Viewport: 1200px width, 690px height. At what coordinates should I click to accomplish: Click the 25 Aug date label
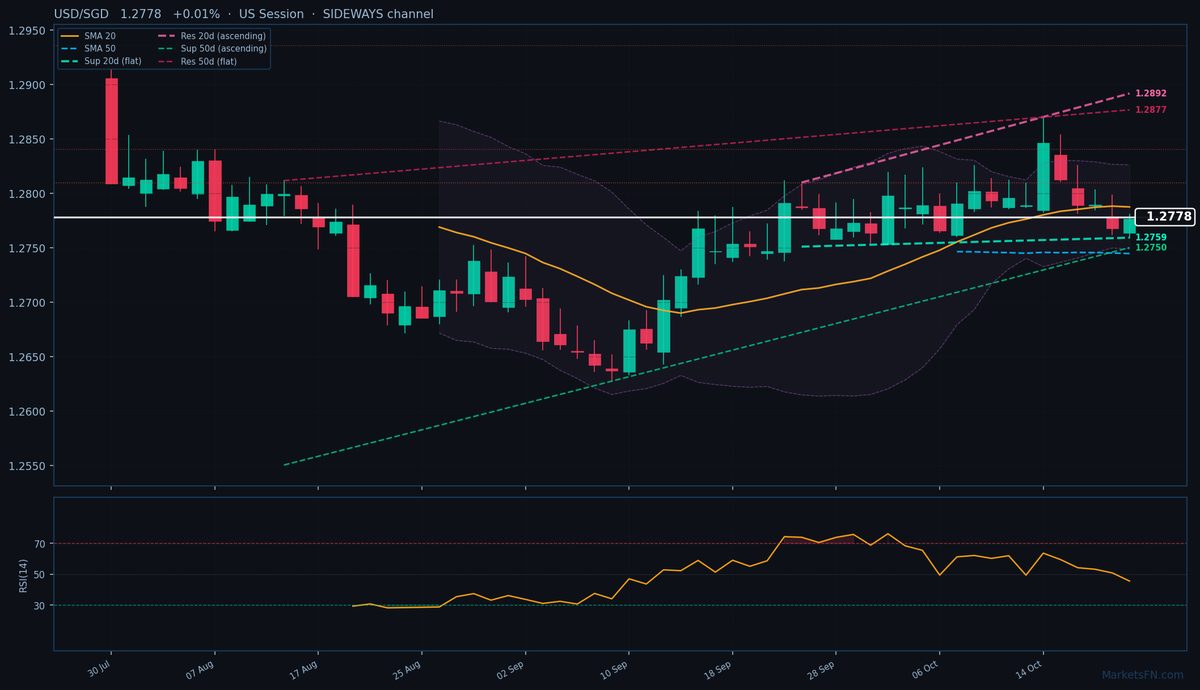[x=408, y=667]
